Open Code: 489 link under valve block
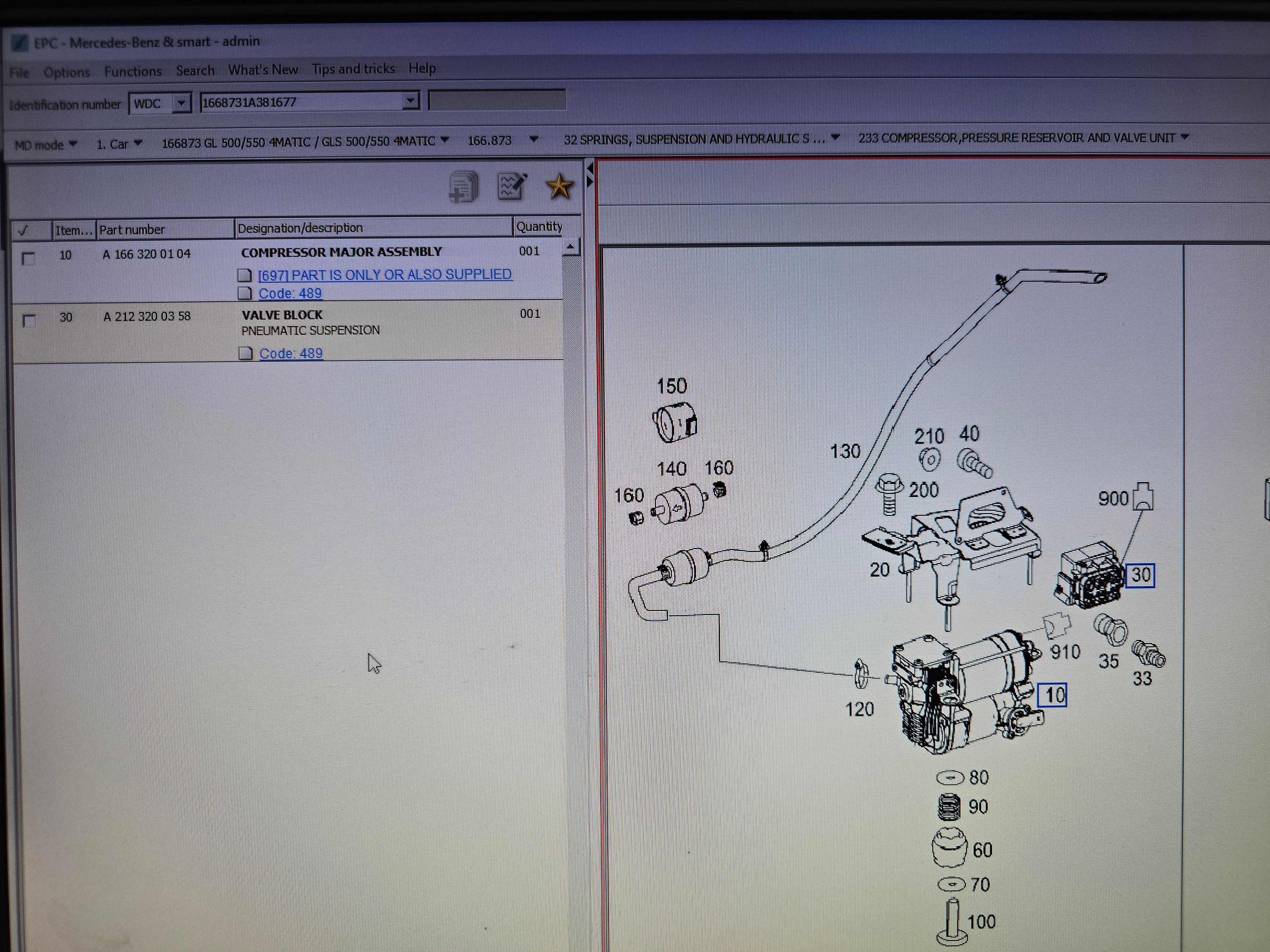Viewport: 1270px width, 952px height. [x=291, y=354]
